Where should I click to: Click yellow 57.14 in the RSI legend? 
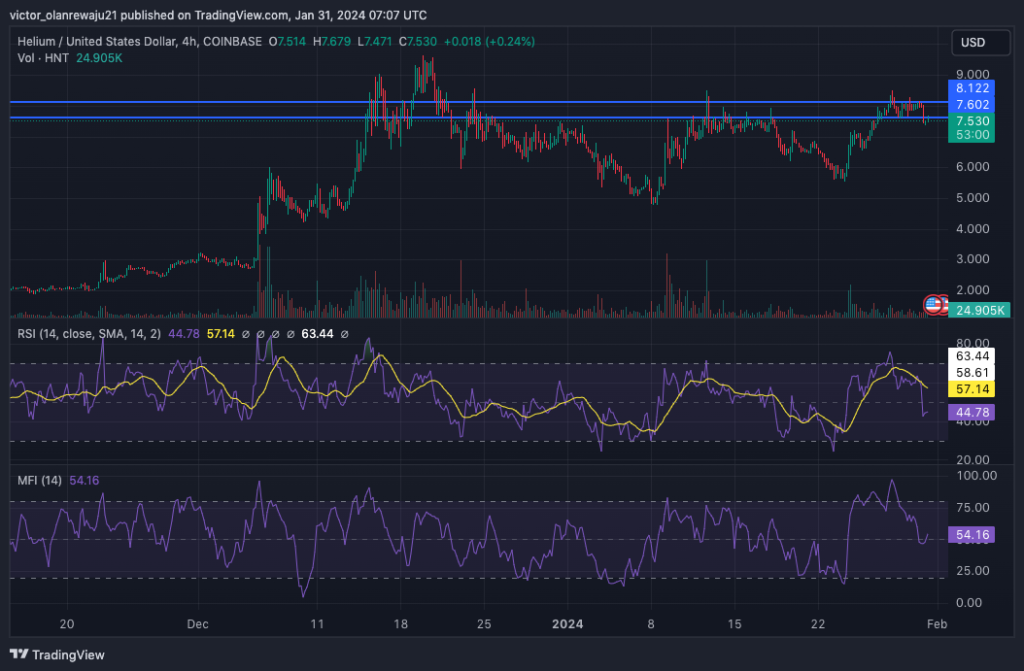click(221, 334)
